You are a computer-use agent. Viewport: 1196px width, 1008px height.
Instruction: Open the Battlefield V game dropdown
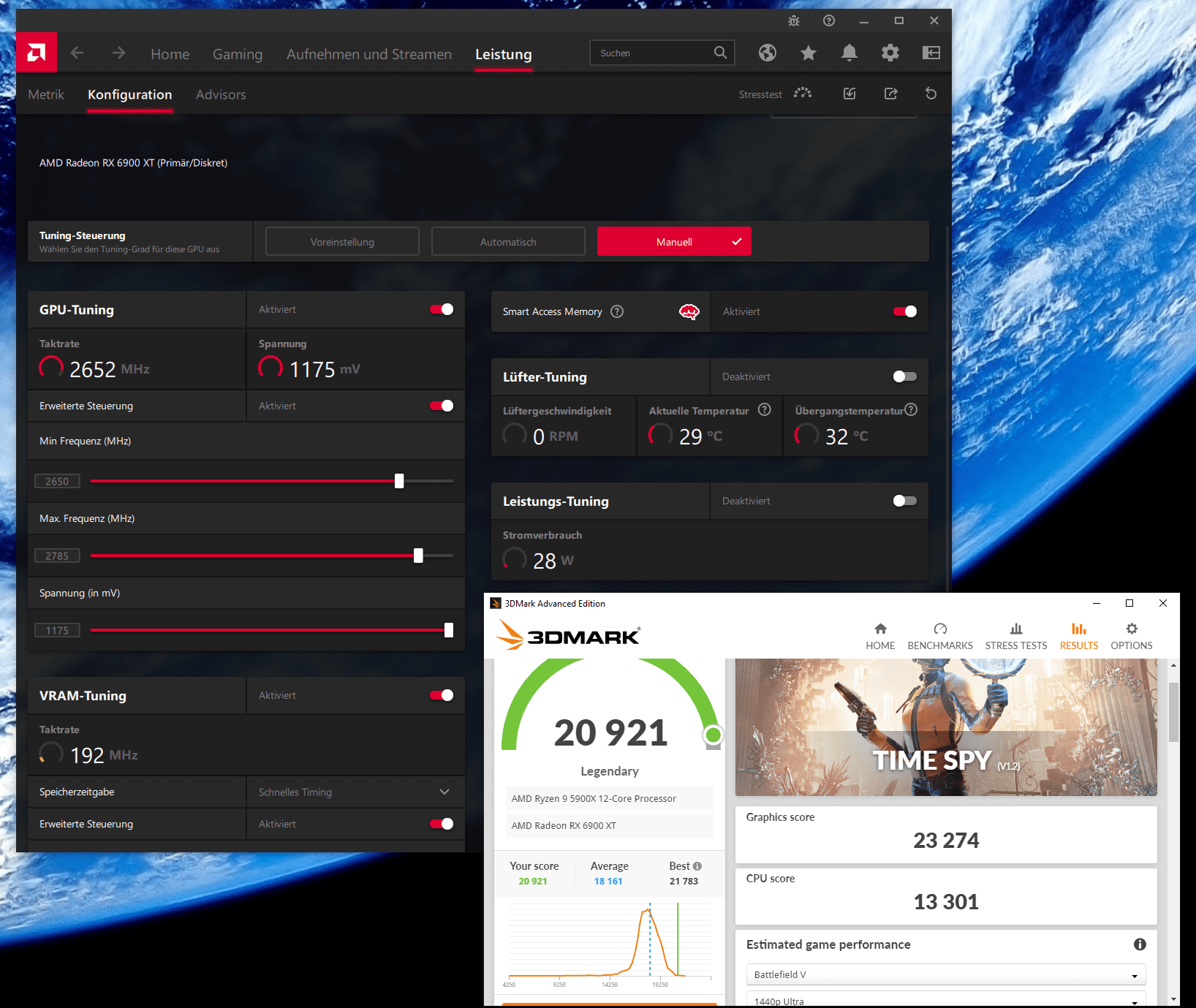point(946,974)
